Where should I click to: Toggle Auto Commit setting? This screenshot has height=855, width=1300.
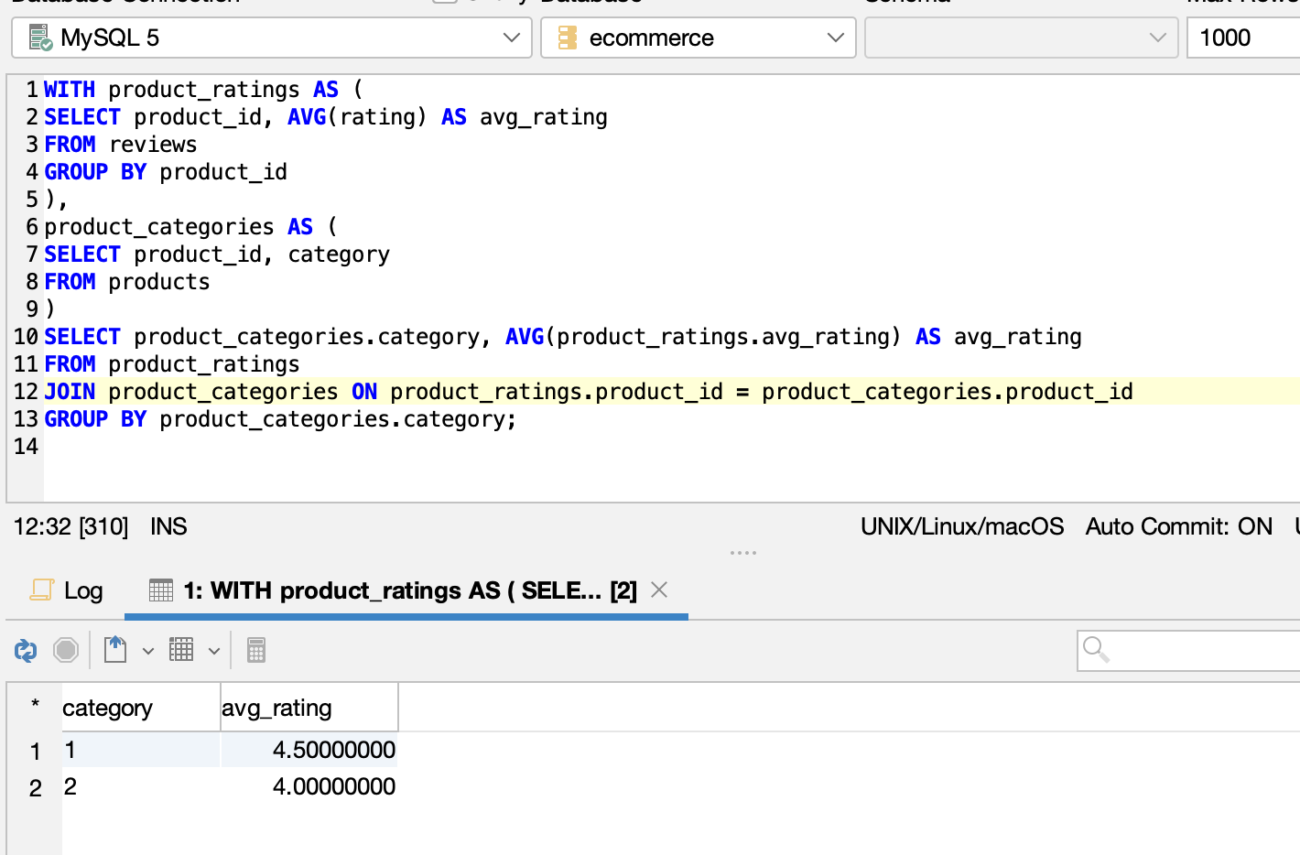1179,526
